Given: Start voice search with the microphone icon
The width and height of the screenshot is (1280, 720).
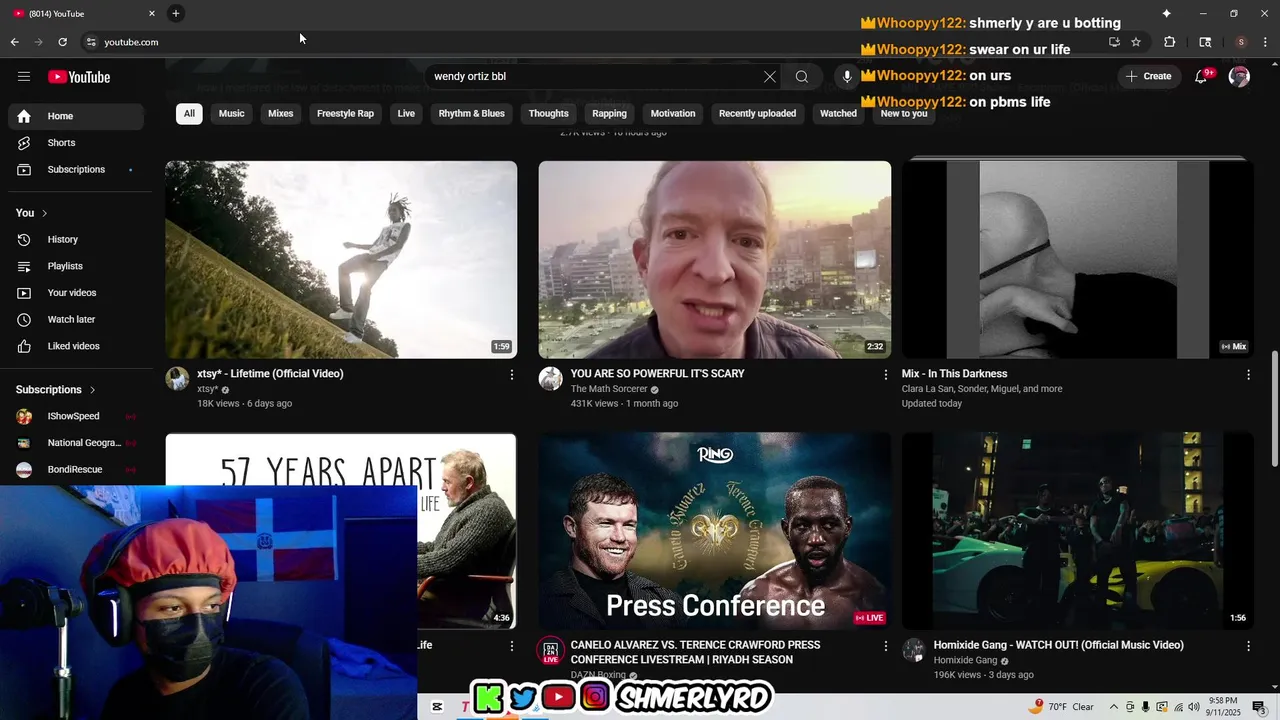Looking at the screenshot, I should [847, 77].
